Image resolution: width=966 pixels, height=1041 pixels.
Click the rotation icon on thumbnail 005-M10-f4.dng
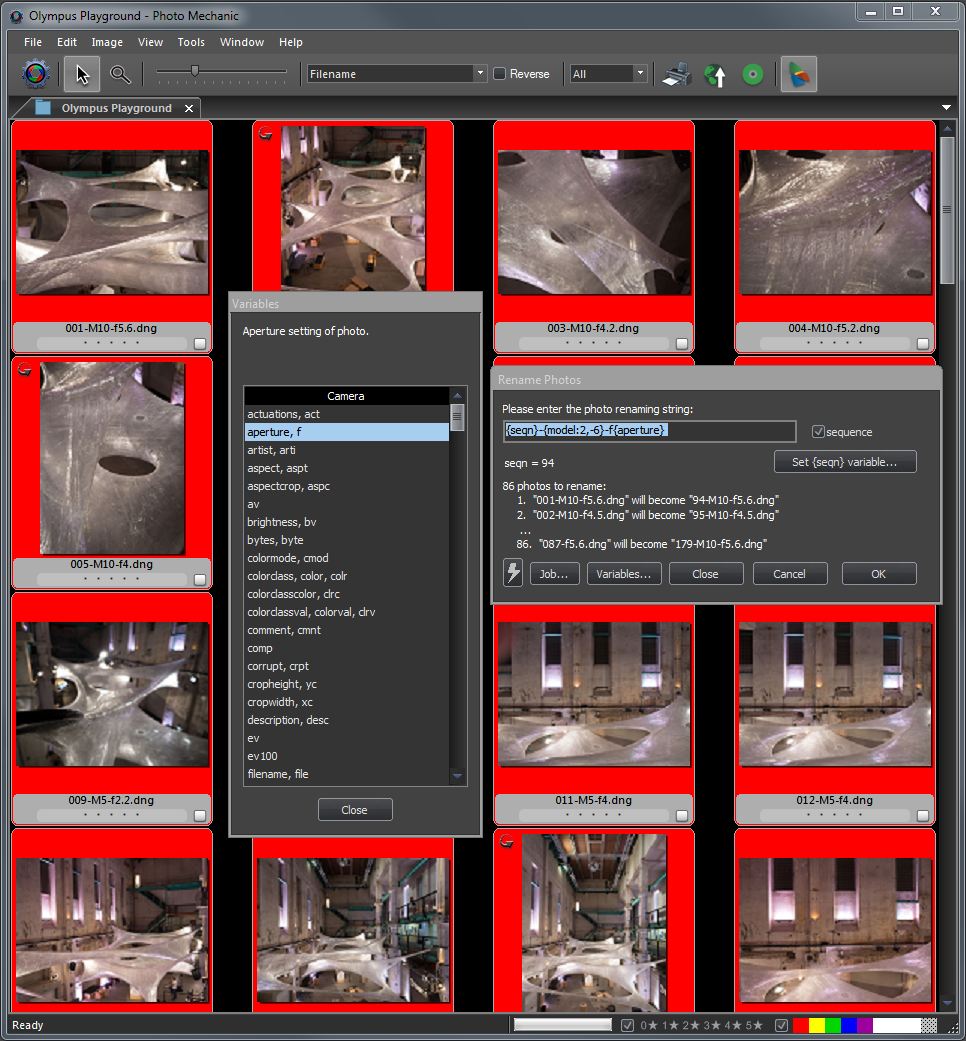(25, 369)
